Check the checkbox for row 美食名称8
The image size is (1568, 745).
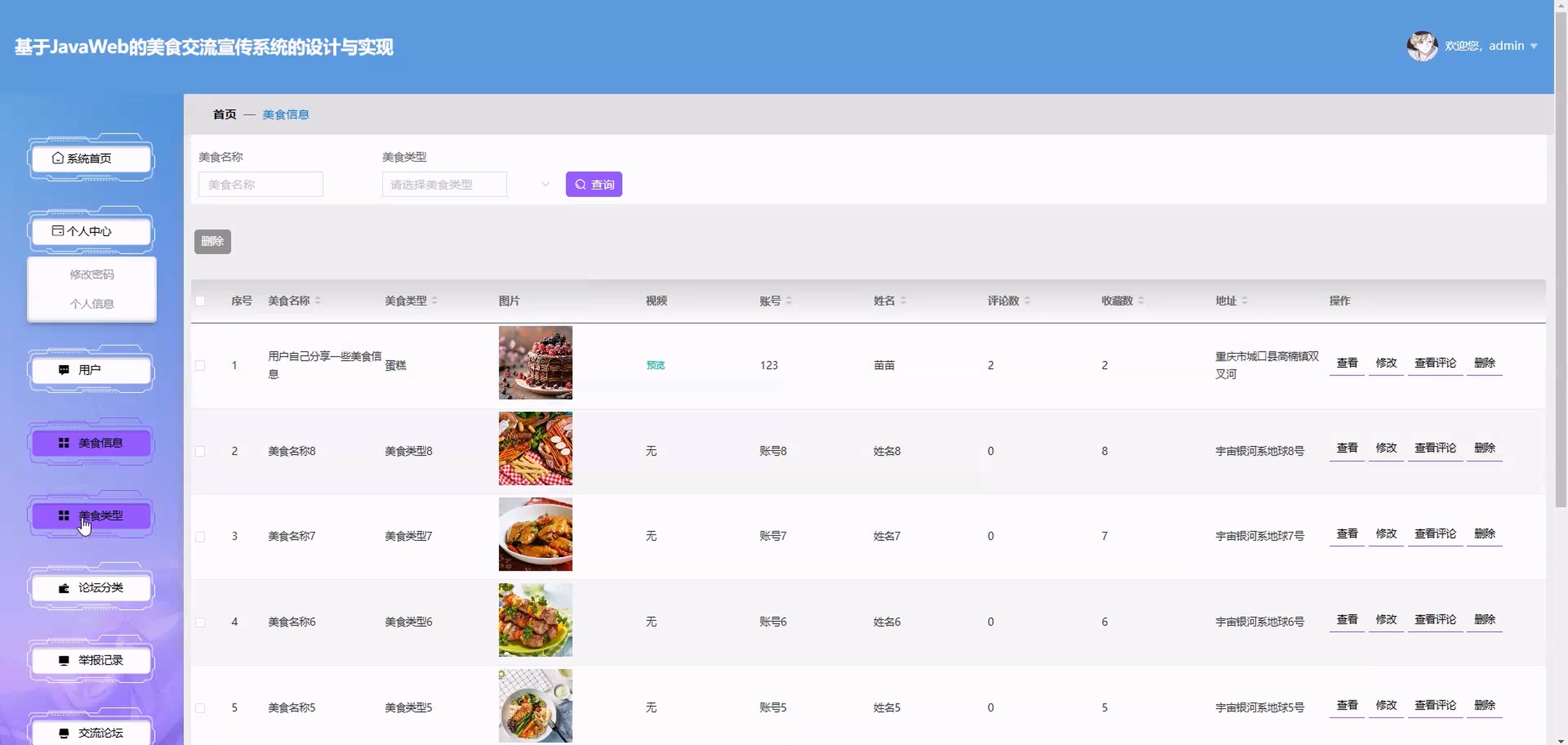[200, 451]
